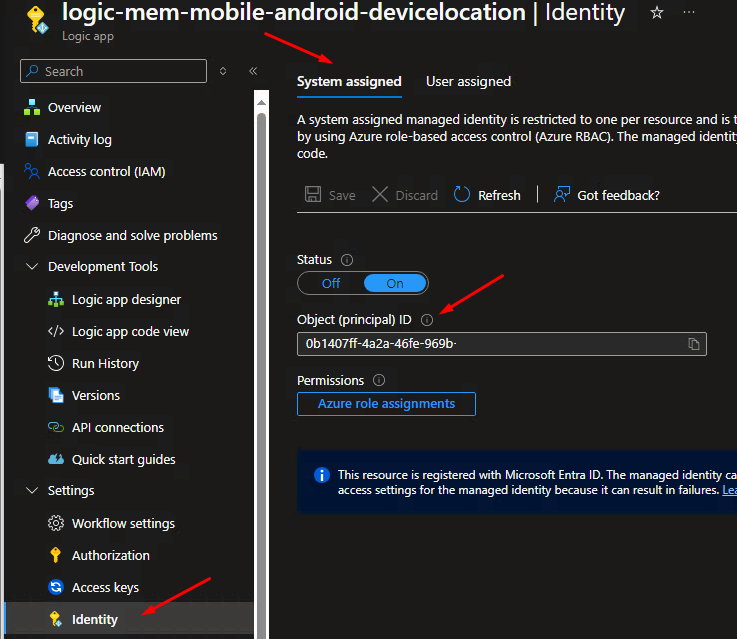The width and height of the screenshot is (737, 639).
Task: Open Logic app designer
Action: point(126,299)
